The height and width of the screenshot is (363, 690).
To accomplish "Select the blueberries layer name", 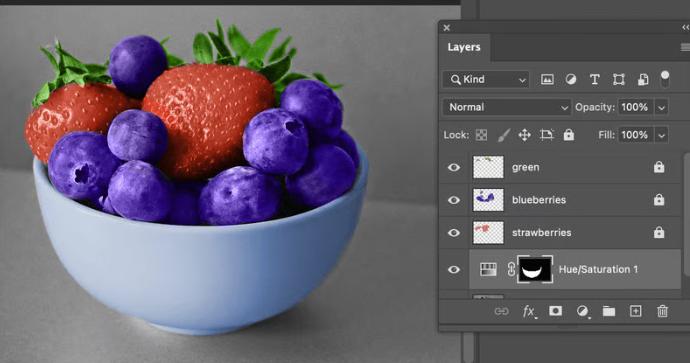I will pyautogui.click(x=539, y=200).
